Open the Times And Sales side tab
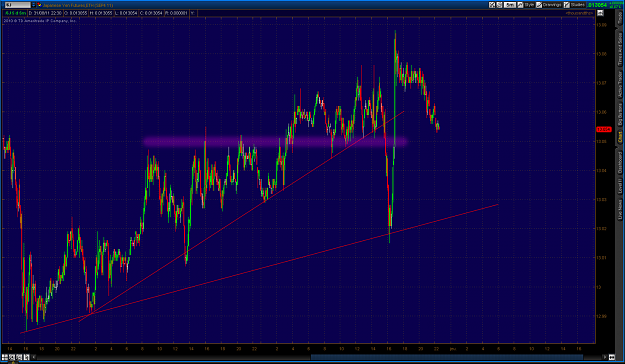 pyautogui.click(x=620, y=49)
